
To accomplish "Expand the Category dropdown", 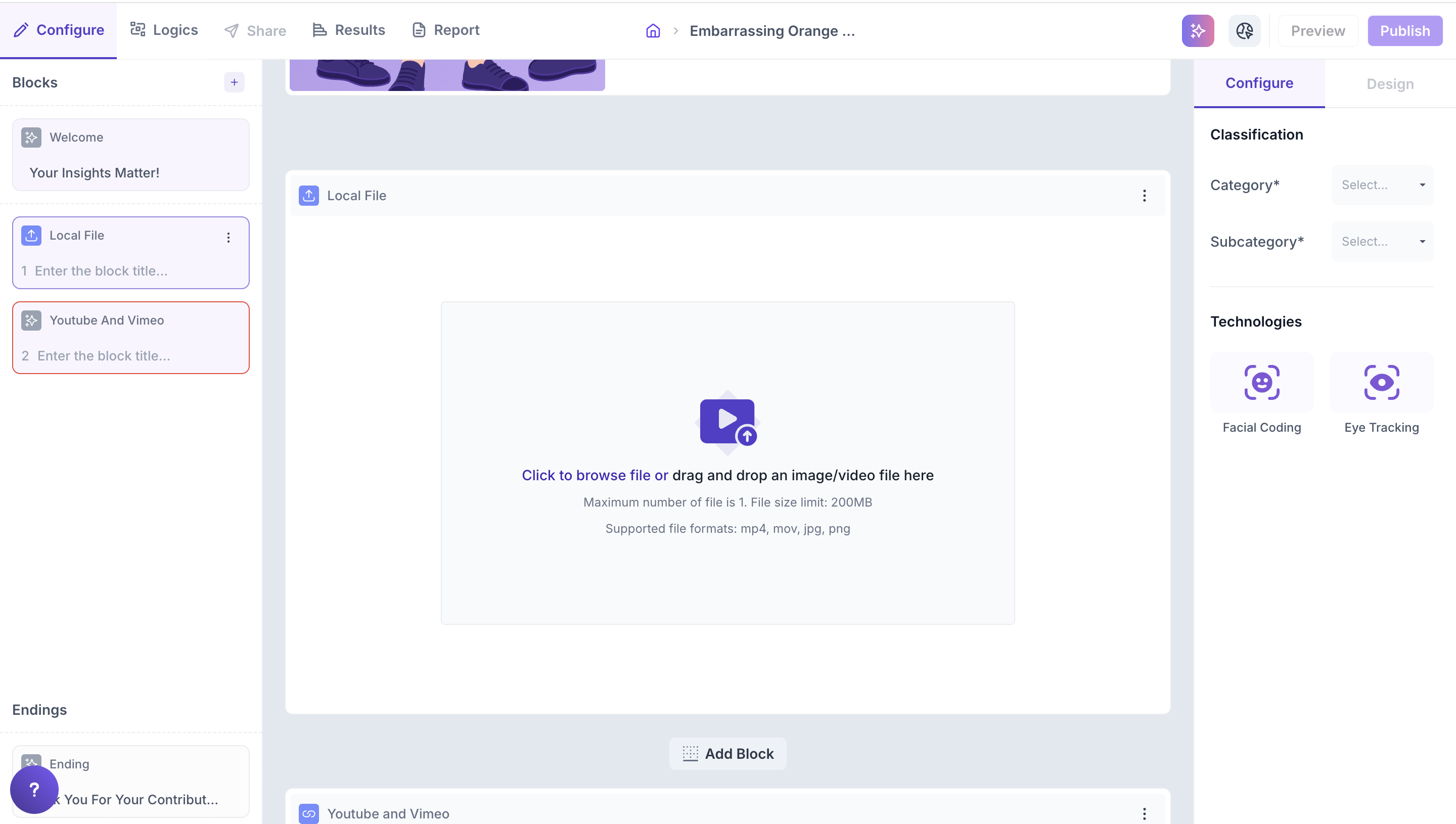I will 1381,185.
